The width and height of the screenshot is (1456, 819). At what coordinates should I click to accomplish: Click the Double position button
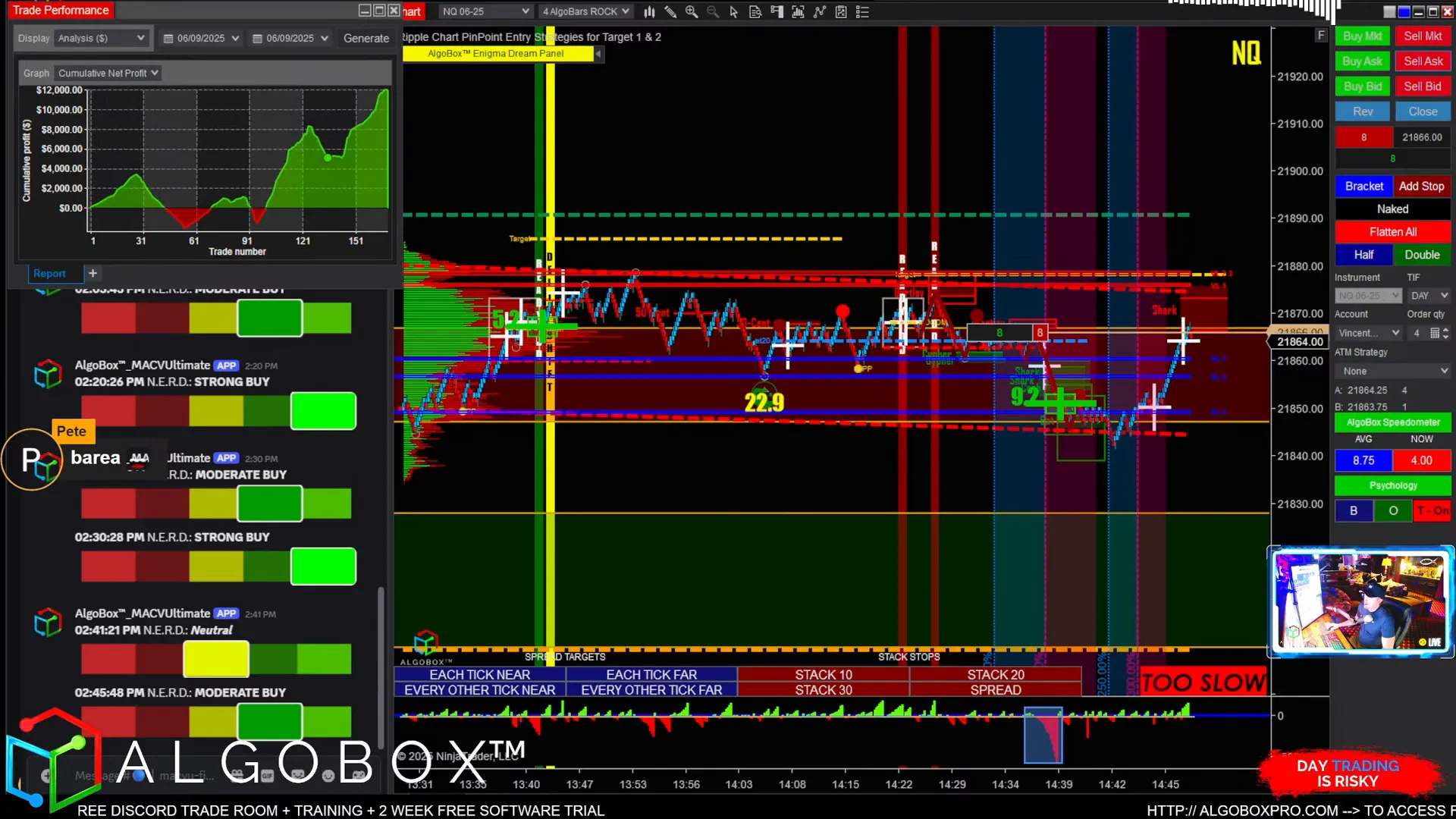tap(1421, 255)
